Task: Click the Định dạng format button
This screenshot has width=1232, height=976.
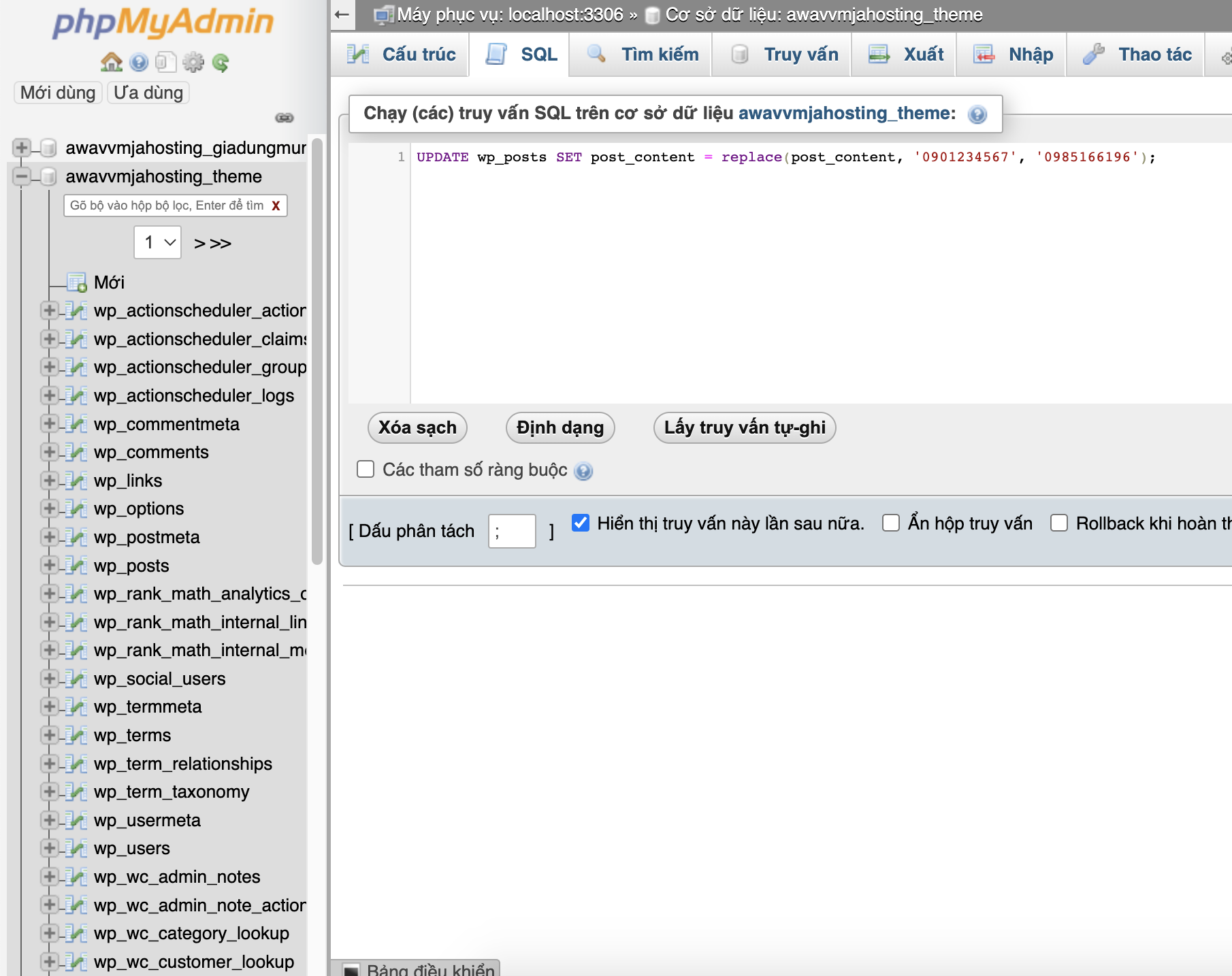Action: click(560, 427)
